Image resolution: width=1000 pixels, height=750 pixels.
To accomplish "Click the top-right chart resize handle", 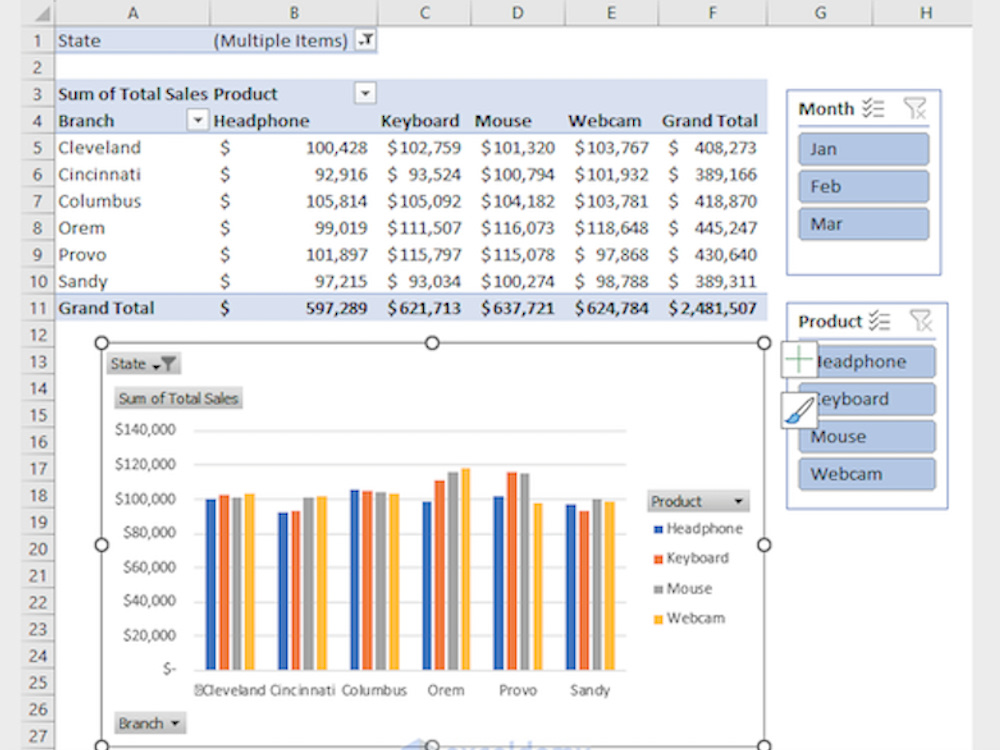I will click(x=764, y=343).
